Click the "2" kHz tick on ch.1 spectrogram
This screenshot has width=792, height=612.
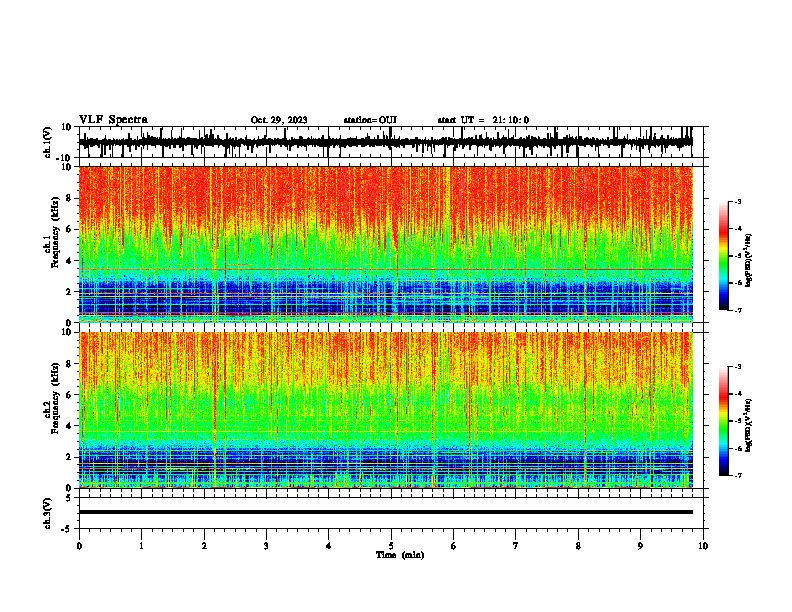[x=70, y=291]
